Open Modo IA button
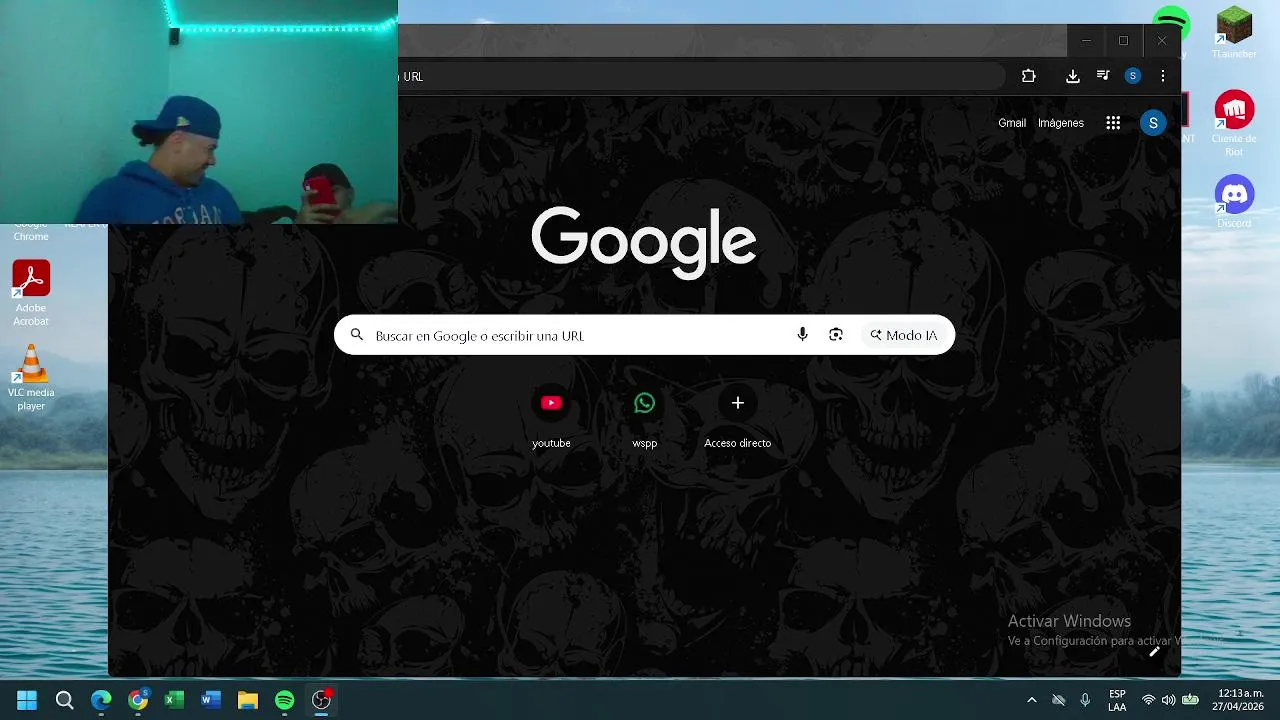Screen dimensions: 1280x720 click(904, 335)
